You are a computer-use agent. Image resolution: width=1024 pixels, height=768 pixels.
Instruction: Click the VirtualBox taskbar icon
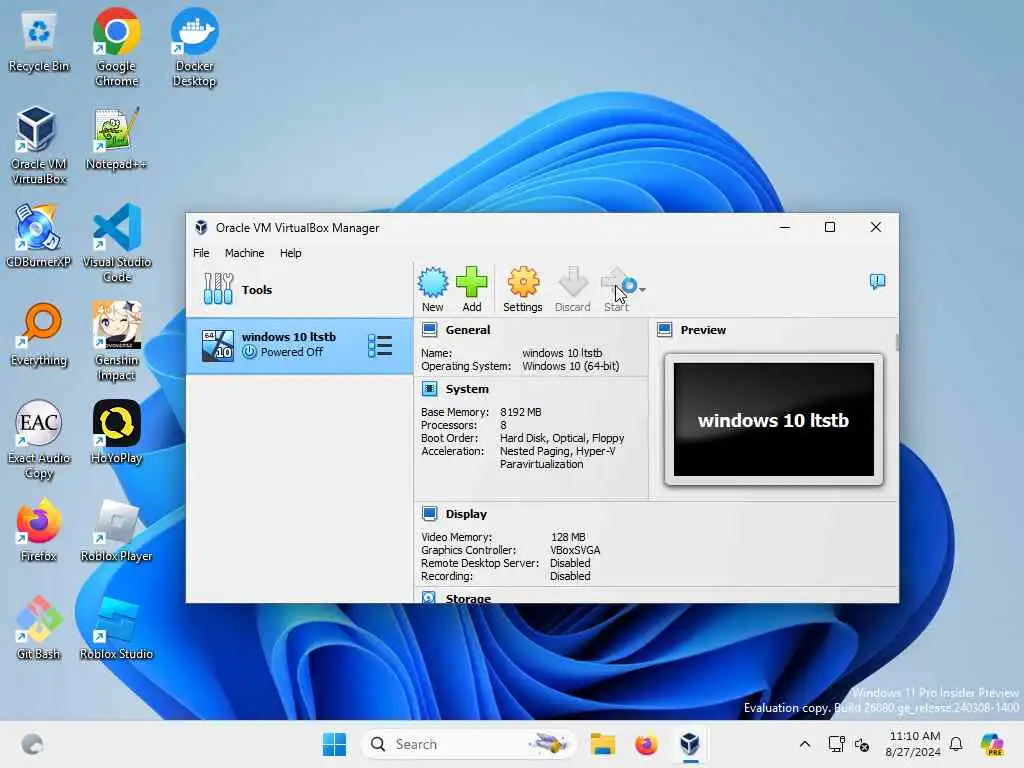tap(690, 744)
